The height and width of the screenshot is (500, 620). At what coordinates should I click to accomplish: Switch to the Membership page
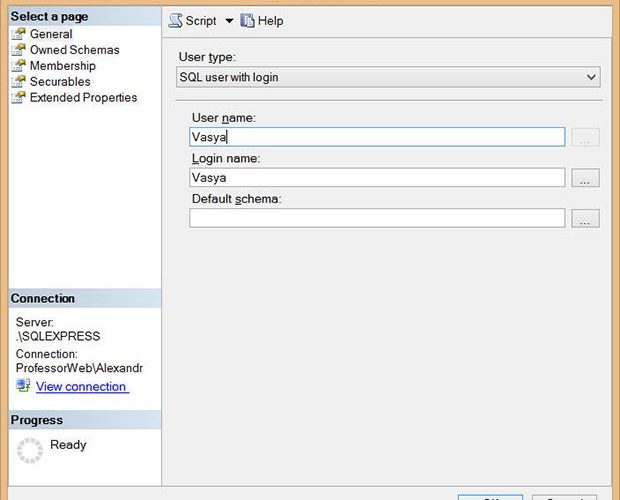click(x=62, y=66)
